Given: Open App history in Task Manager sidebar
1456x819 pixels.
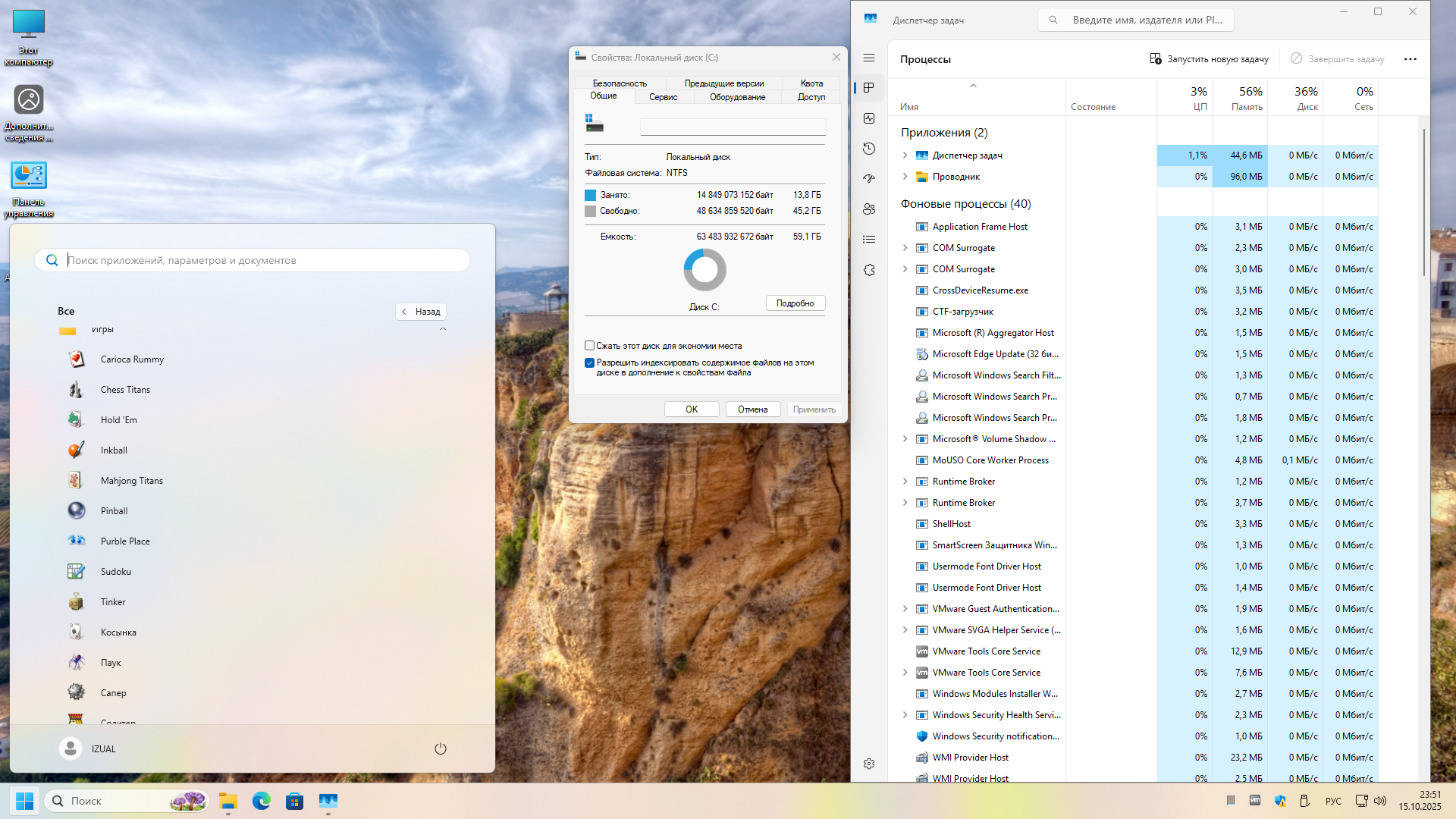Looking at the screenshot, I should pos(869,149).
